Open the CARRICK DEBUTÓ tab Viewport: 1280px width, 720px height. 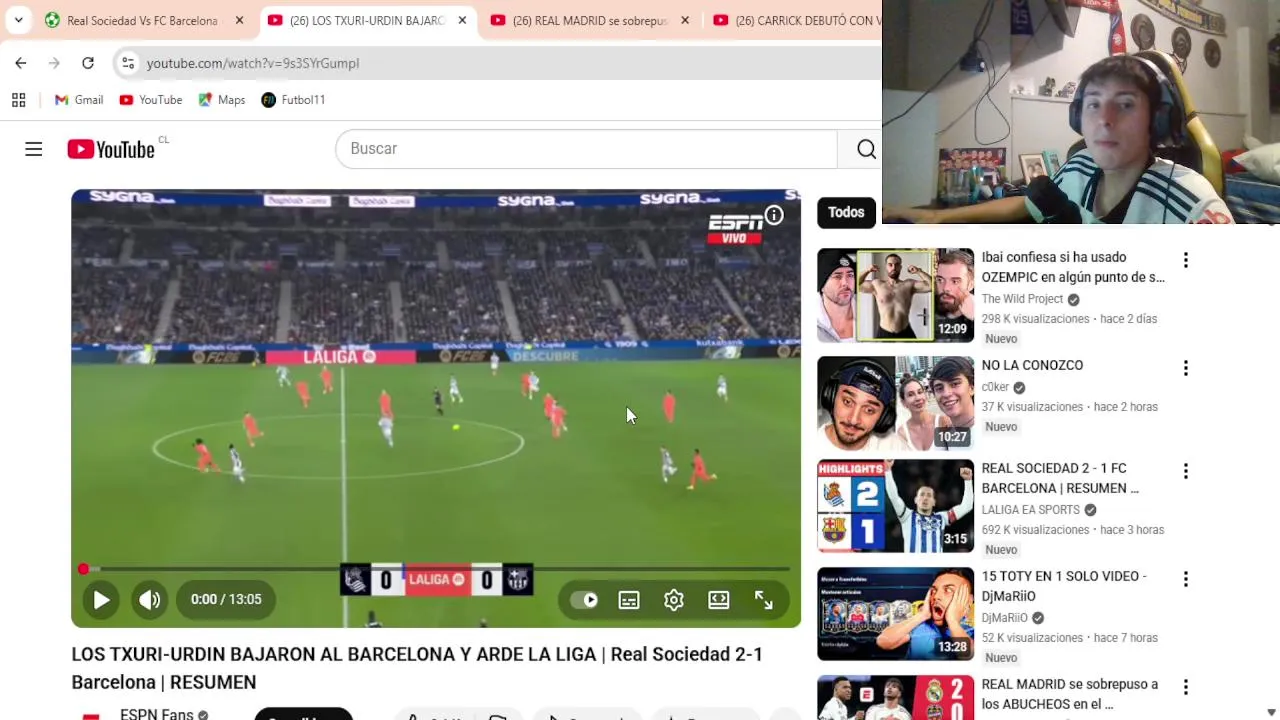pyautogui.click(x=797, y=21)
